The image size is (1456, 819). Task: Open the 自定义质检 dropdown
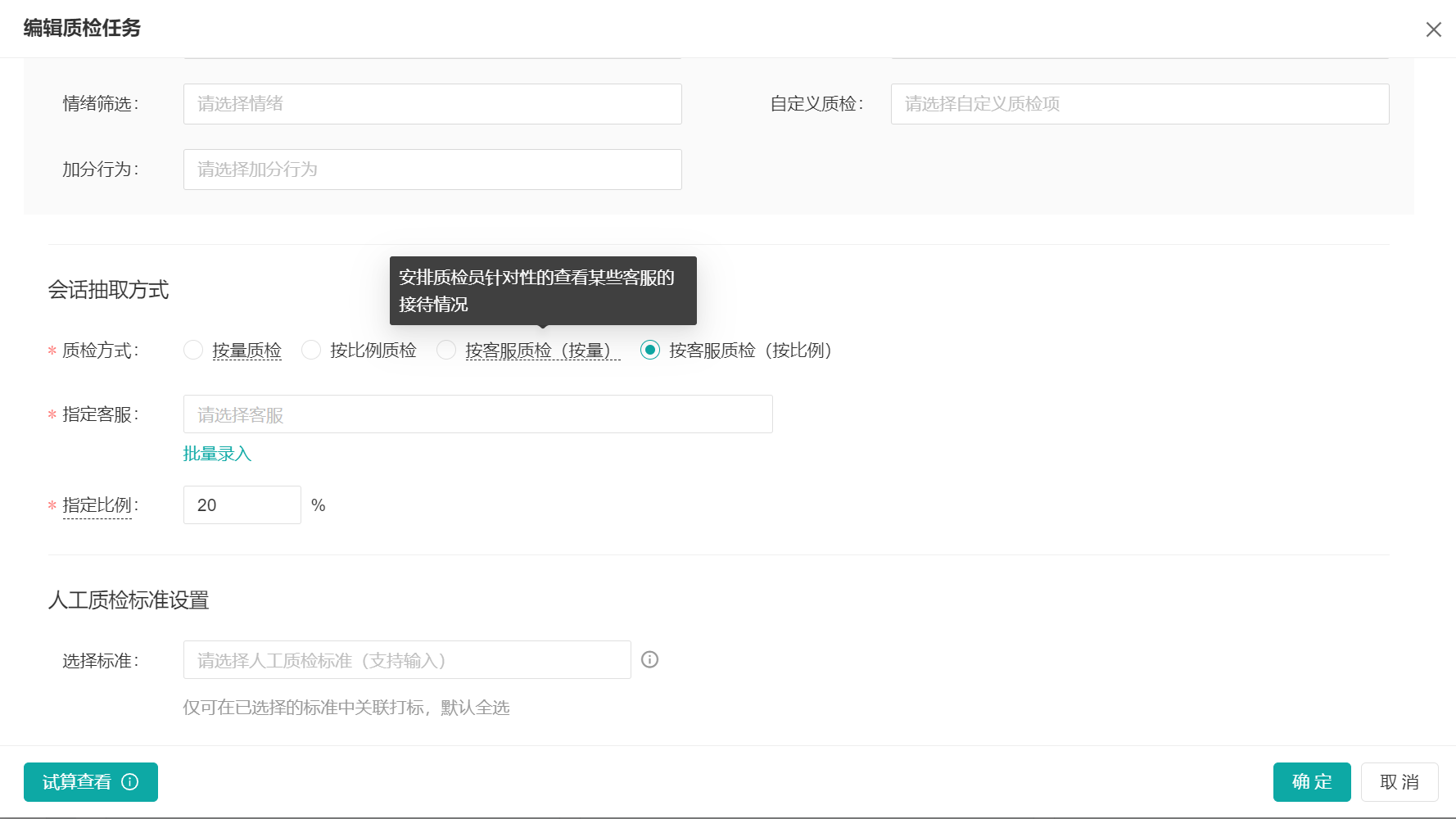click(1140, 104)
